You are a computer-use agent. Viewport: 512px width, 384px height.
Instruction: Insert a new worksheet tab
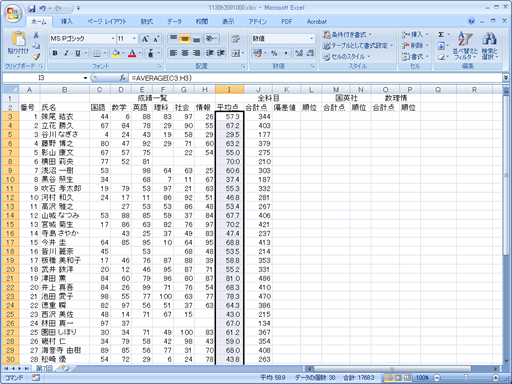click(65, 368)
